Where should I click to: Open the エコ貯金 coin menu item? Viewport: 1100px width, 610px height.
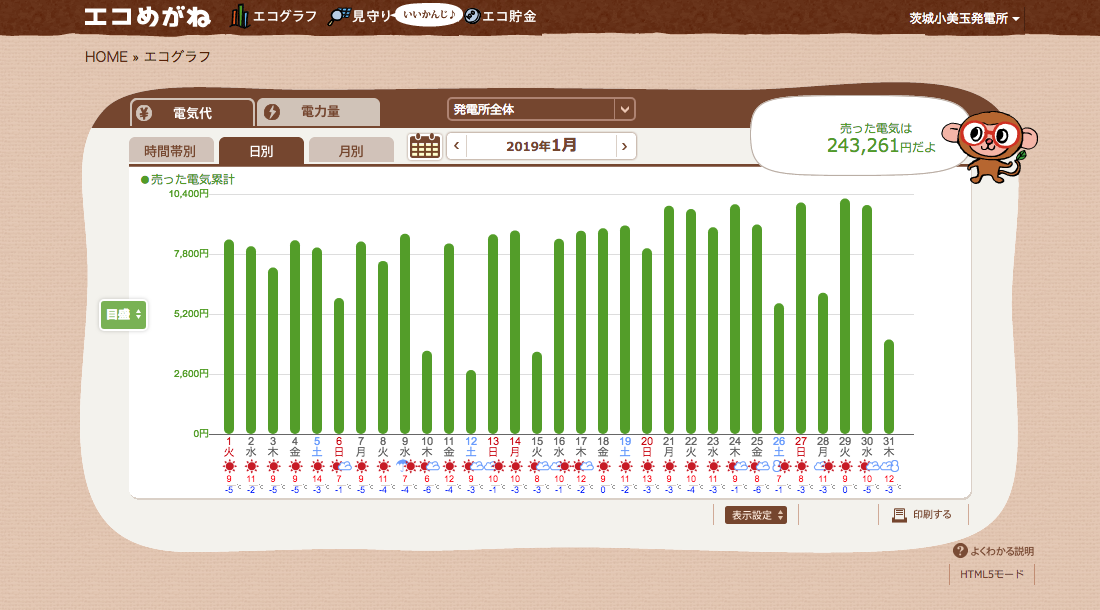pyautogui.click(x=501, y=16)
